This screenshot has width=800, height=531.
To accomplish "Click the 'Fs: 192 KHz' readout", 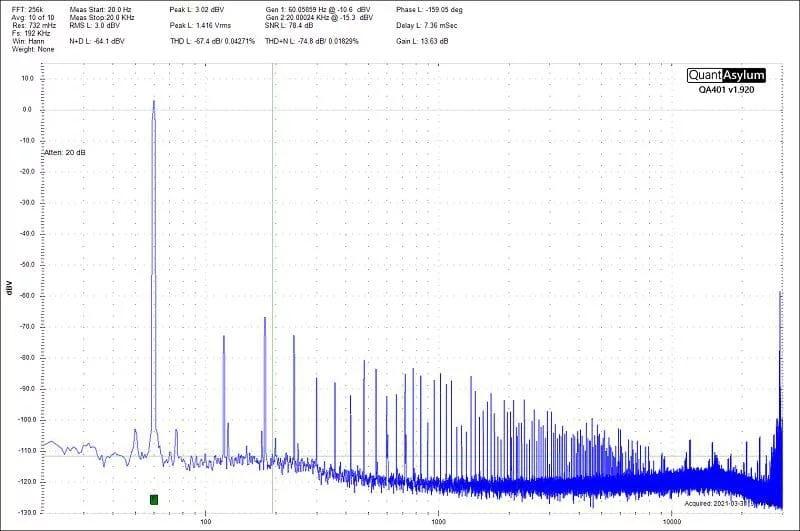I will 31,33.
